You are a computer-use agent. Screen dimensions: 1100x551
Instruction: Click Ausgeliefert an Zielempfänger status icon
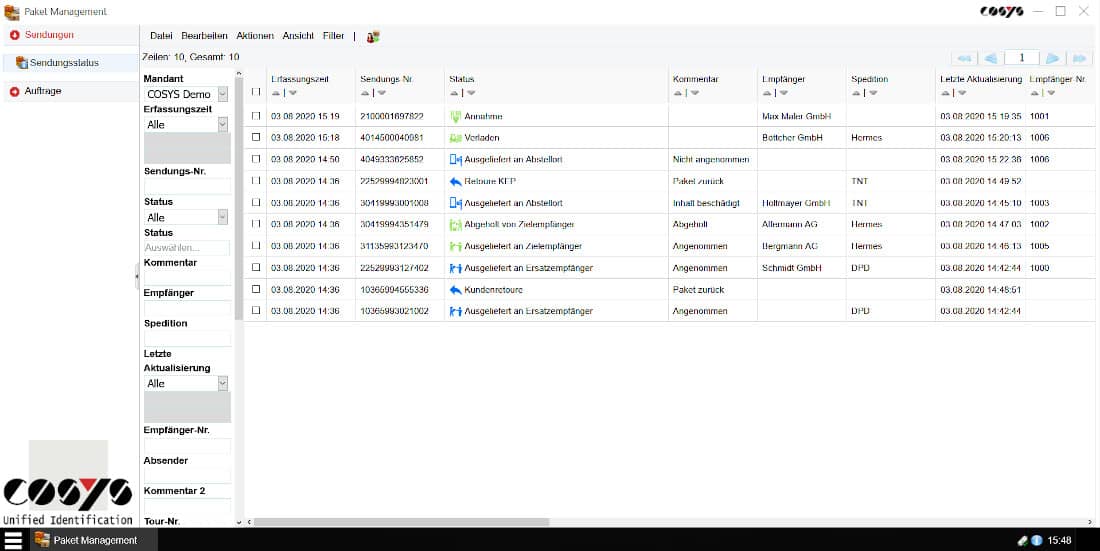(455, 246)
